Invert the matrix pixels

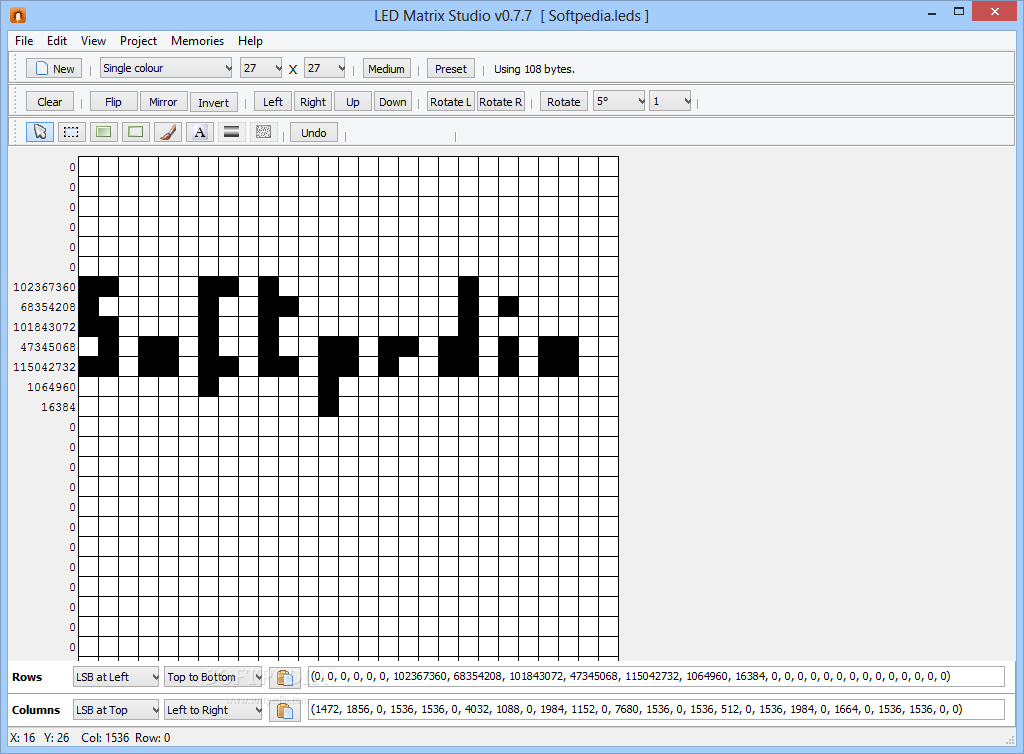tap(214, 102)
